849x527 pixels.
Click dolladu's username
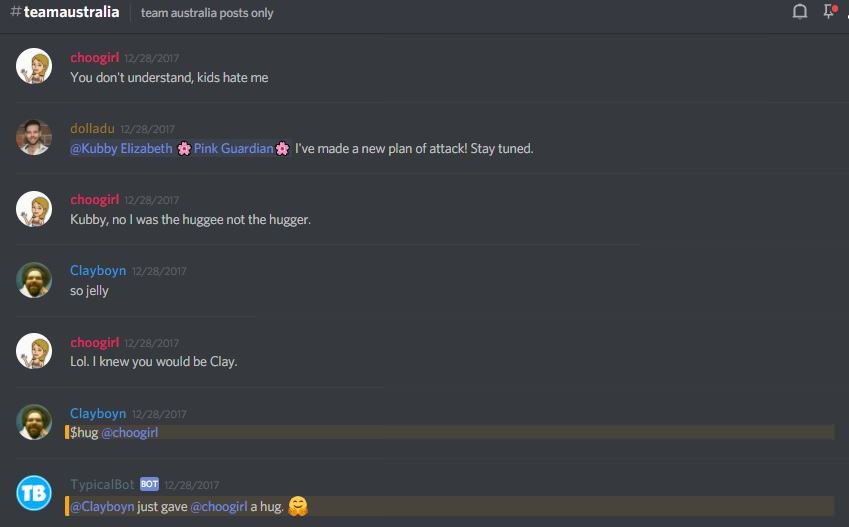(92, 128)
